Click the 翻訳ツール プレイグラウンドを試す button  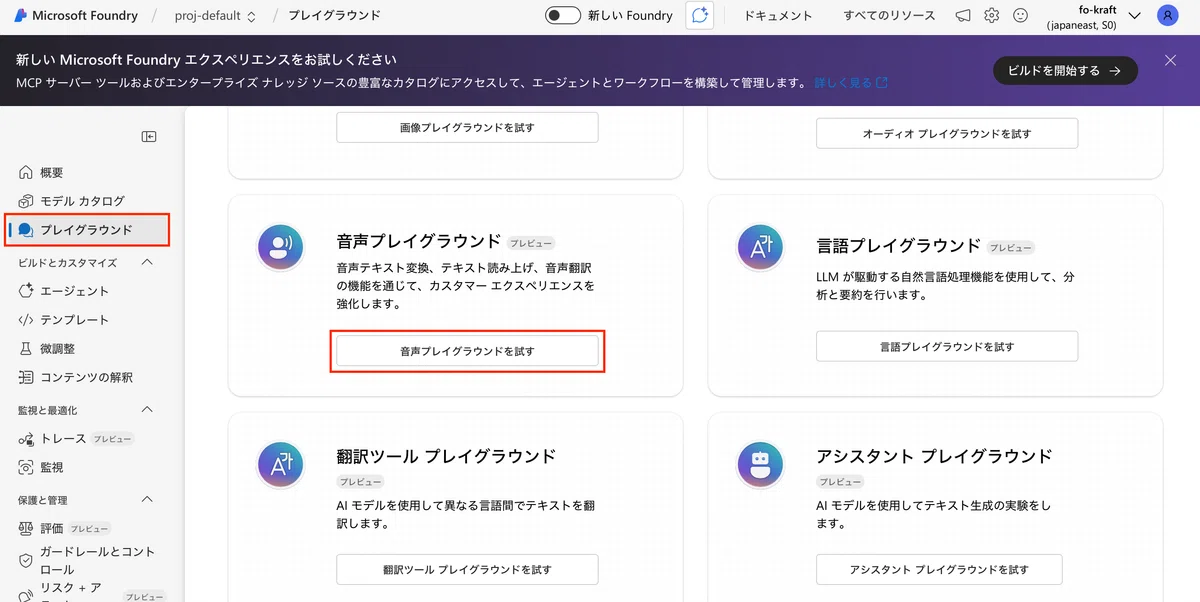click(x=467, y=569)
